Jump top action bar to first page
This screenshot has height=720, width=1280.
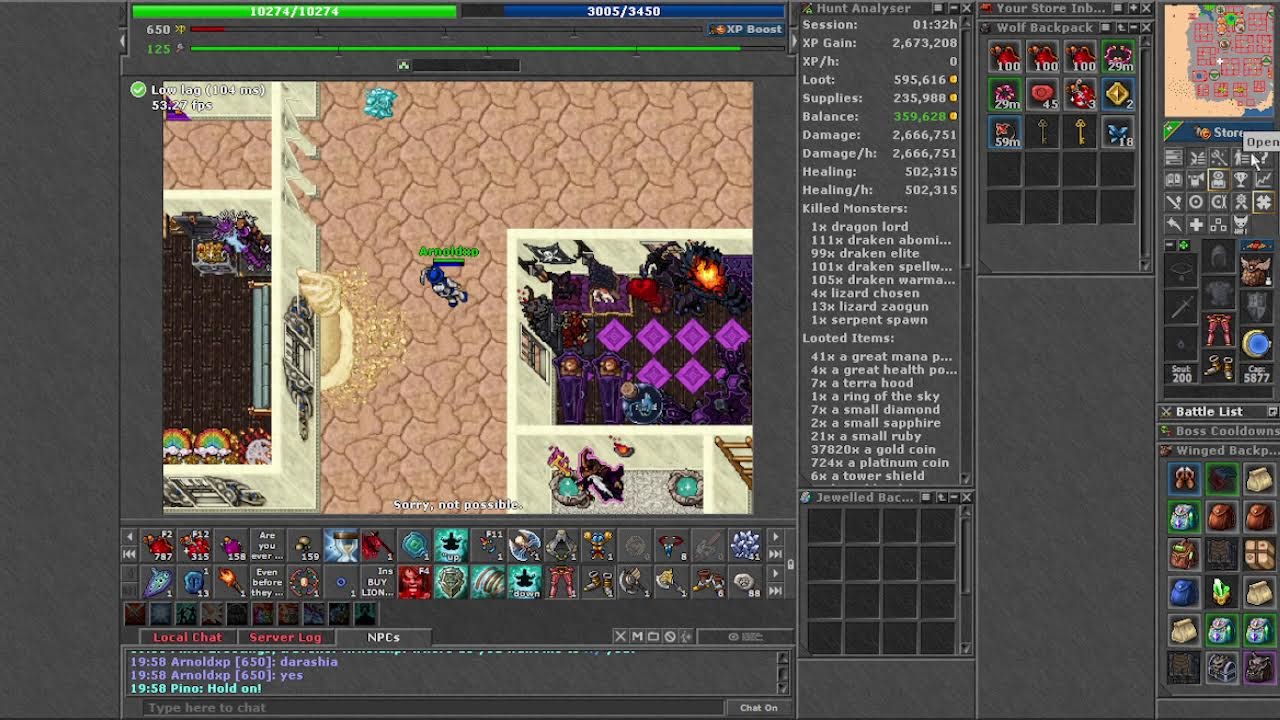(x=129, y=553)
